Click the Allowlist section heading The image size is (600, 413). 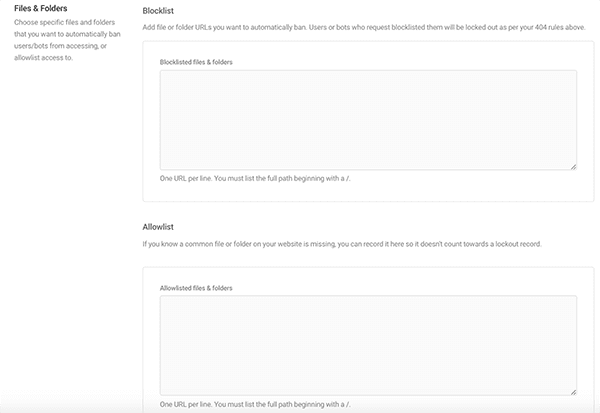[159, 227]
